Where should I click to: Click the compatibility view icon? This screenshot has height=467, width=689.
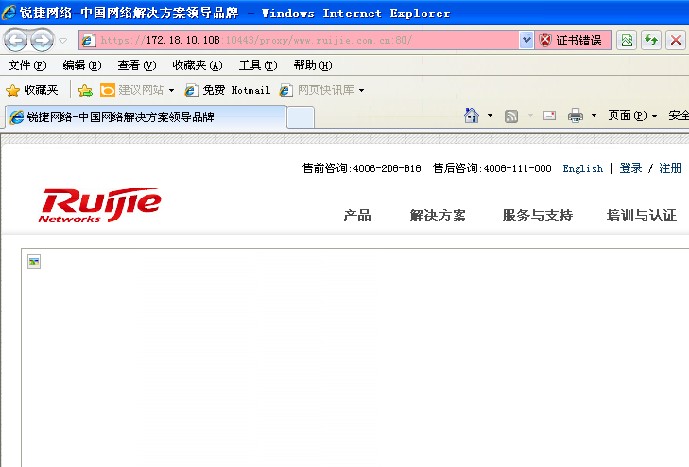point(627,40)
